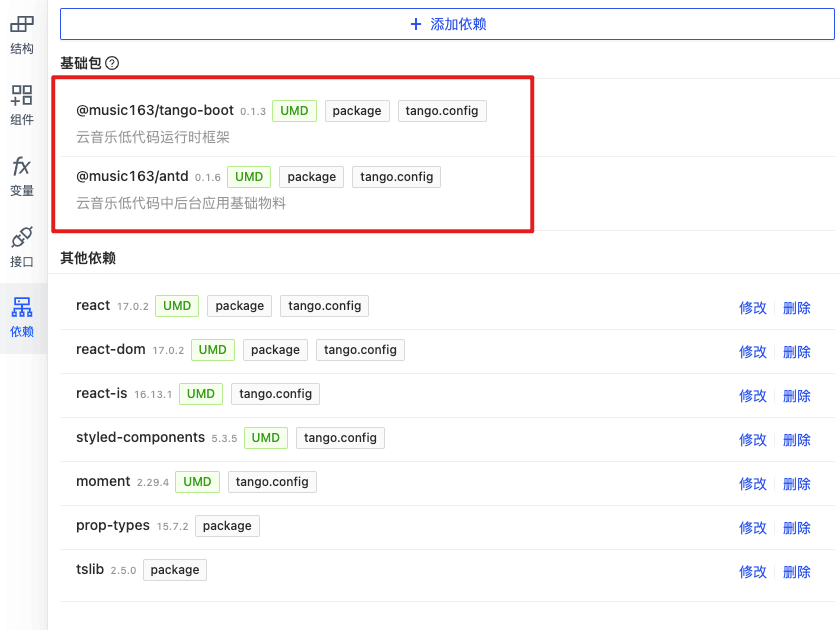Screen dimensions: 840x630
Task: Click the description 云音乐低代码中后台应用基础物料
Action: [181, 203]
